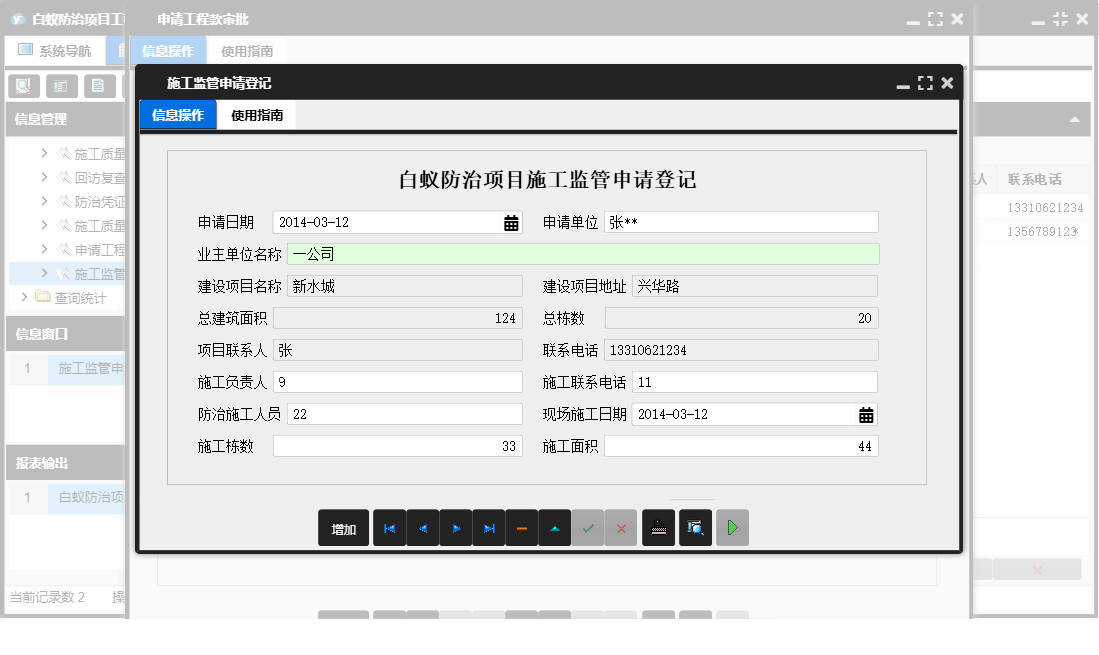Image resolution: width=1099 pixels, height=655 pixels.
Task: Go to the next record
Action: click(x=456, y=528)
